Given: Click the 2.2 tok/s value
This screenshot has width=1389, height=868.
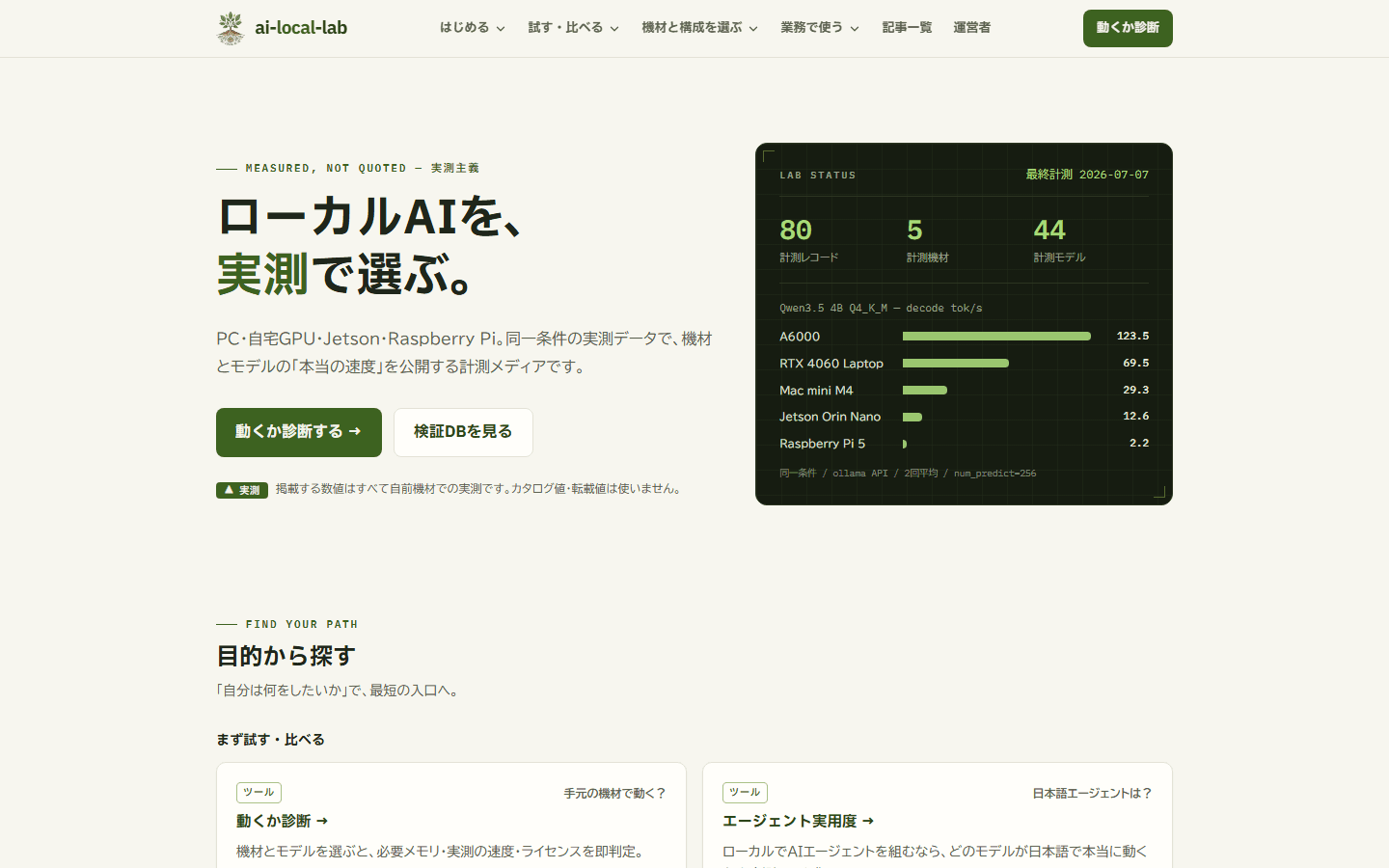Looking at the screenshot, I should click(1139, 444).
